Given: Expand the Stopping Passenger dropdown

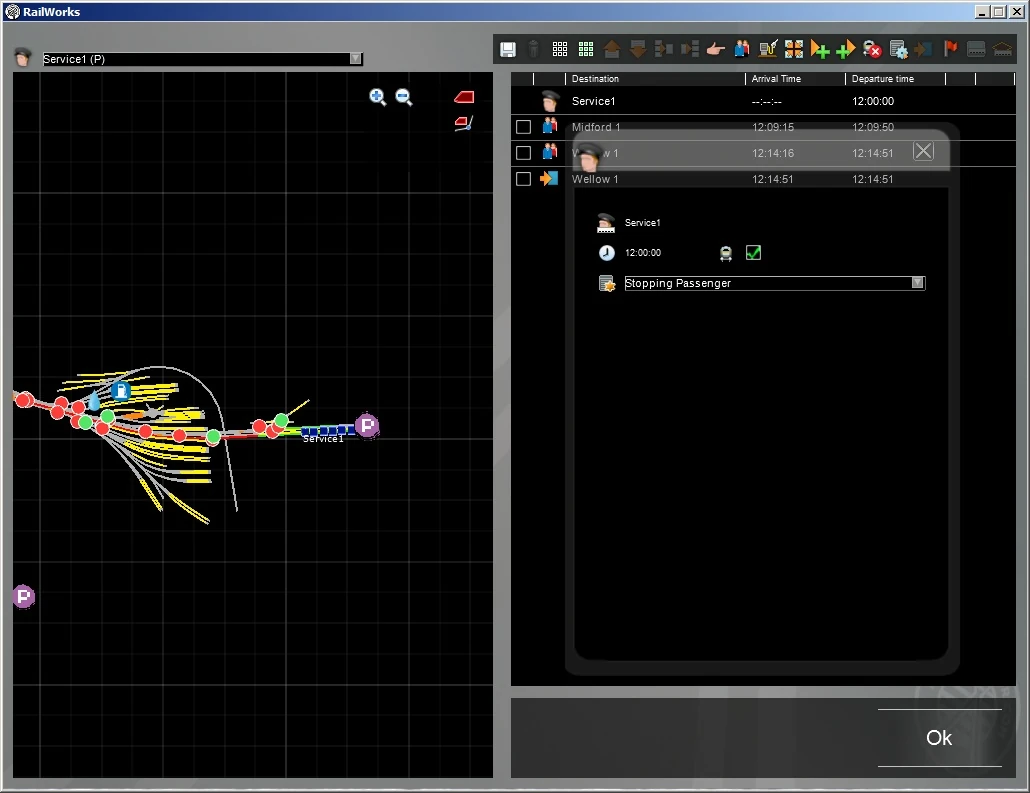Looking at the screenshot, I should [x=917, y=284].
